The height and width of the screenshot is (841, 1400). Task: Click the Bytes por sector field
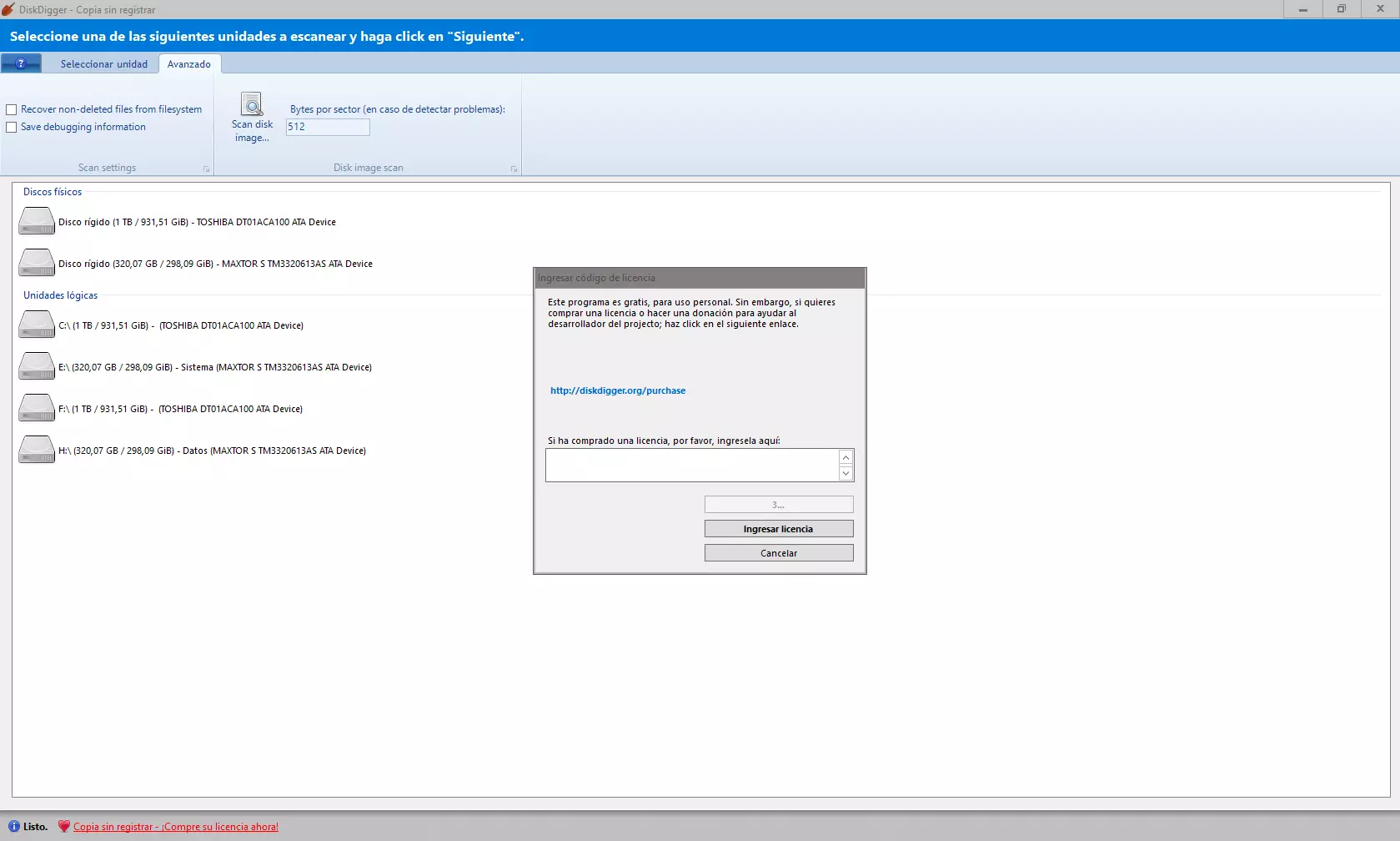[328, 127]
